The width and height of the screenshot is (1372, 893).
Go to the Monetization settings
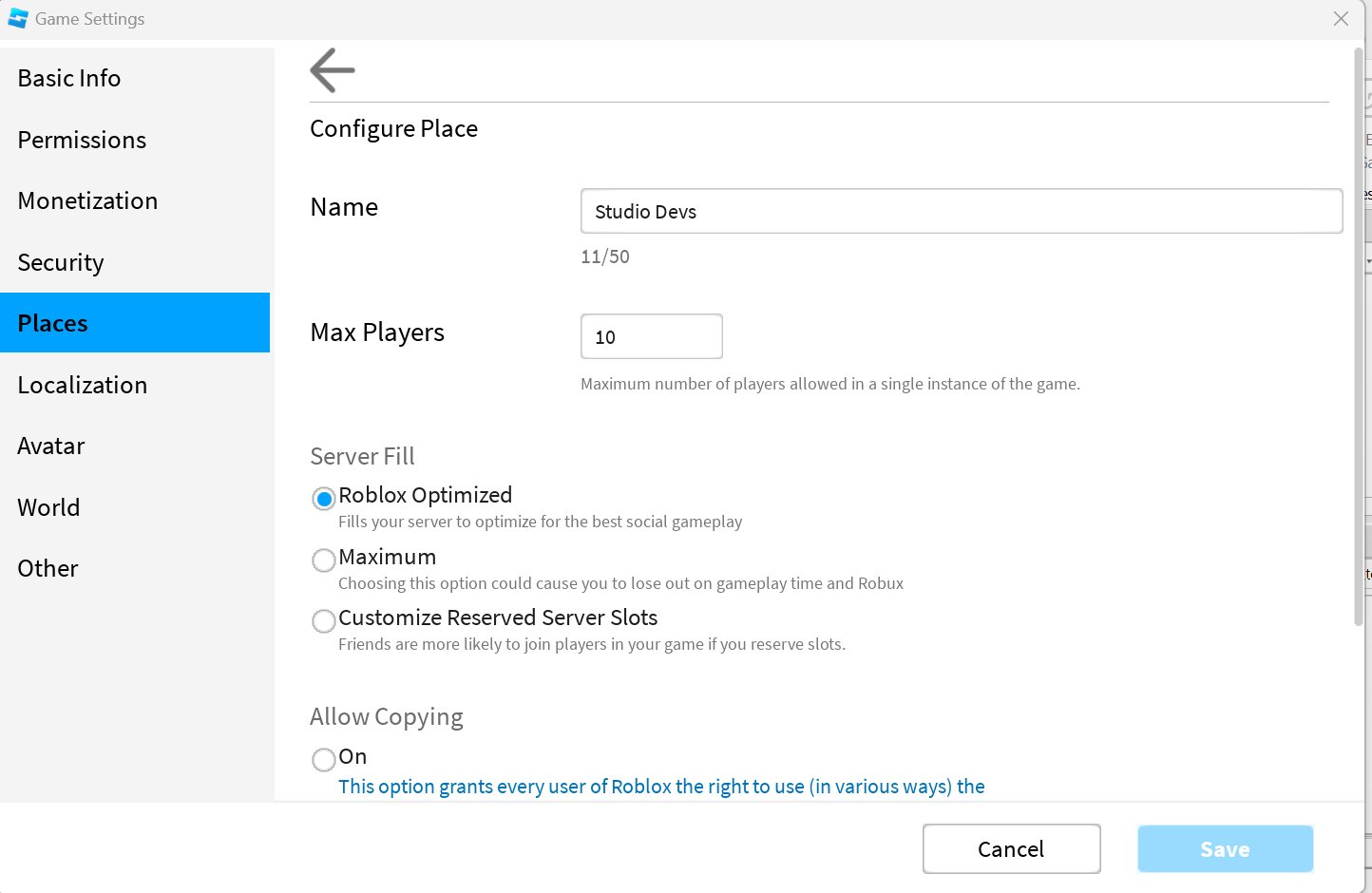pyautogui.click(x=87, y=201)
